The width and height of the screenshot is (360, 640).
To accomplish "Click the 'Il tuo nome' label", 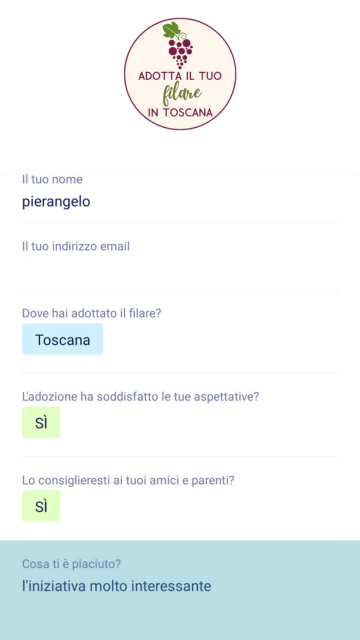I will point(52,179).
